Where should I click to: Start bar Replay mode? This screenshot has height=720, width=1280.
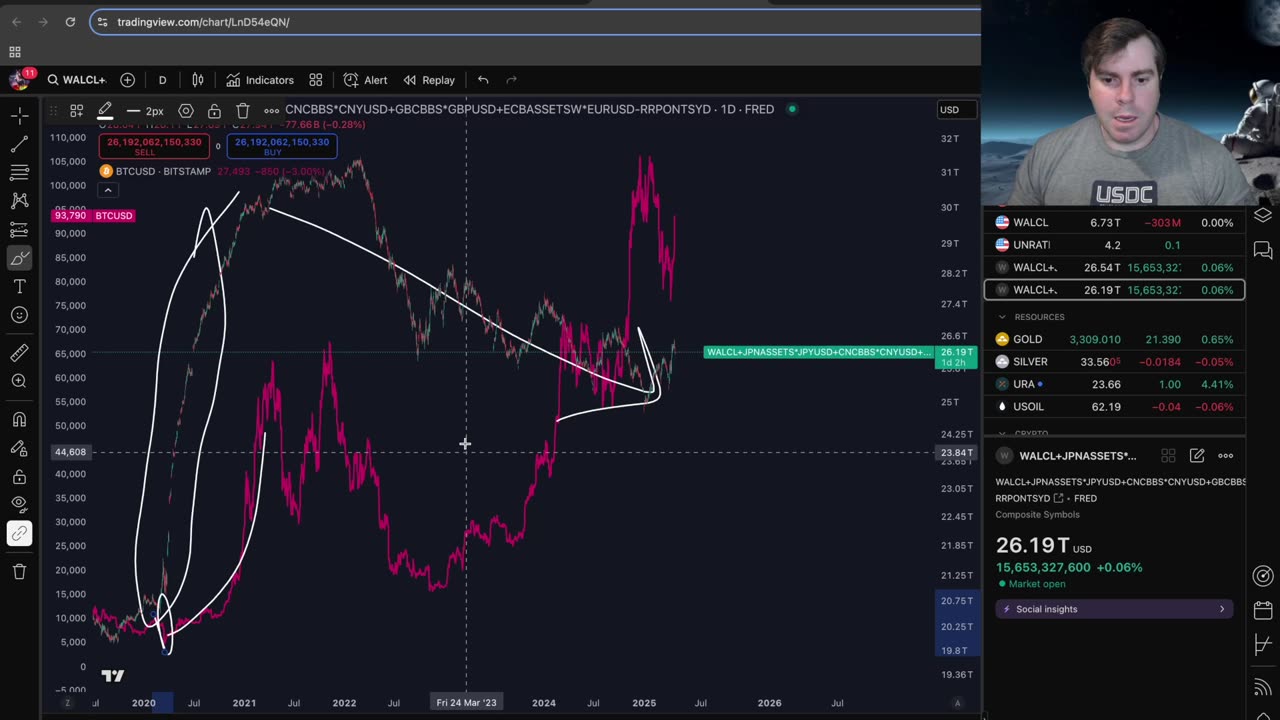coord(429,80)
